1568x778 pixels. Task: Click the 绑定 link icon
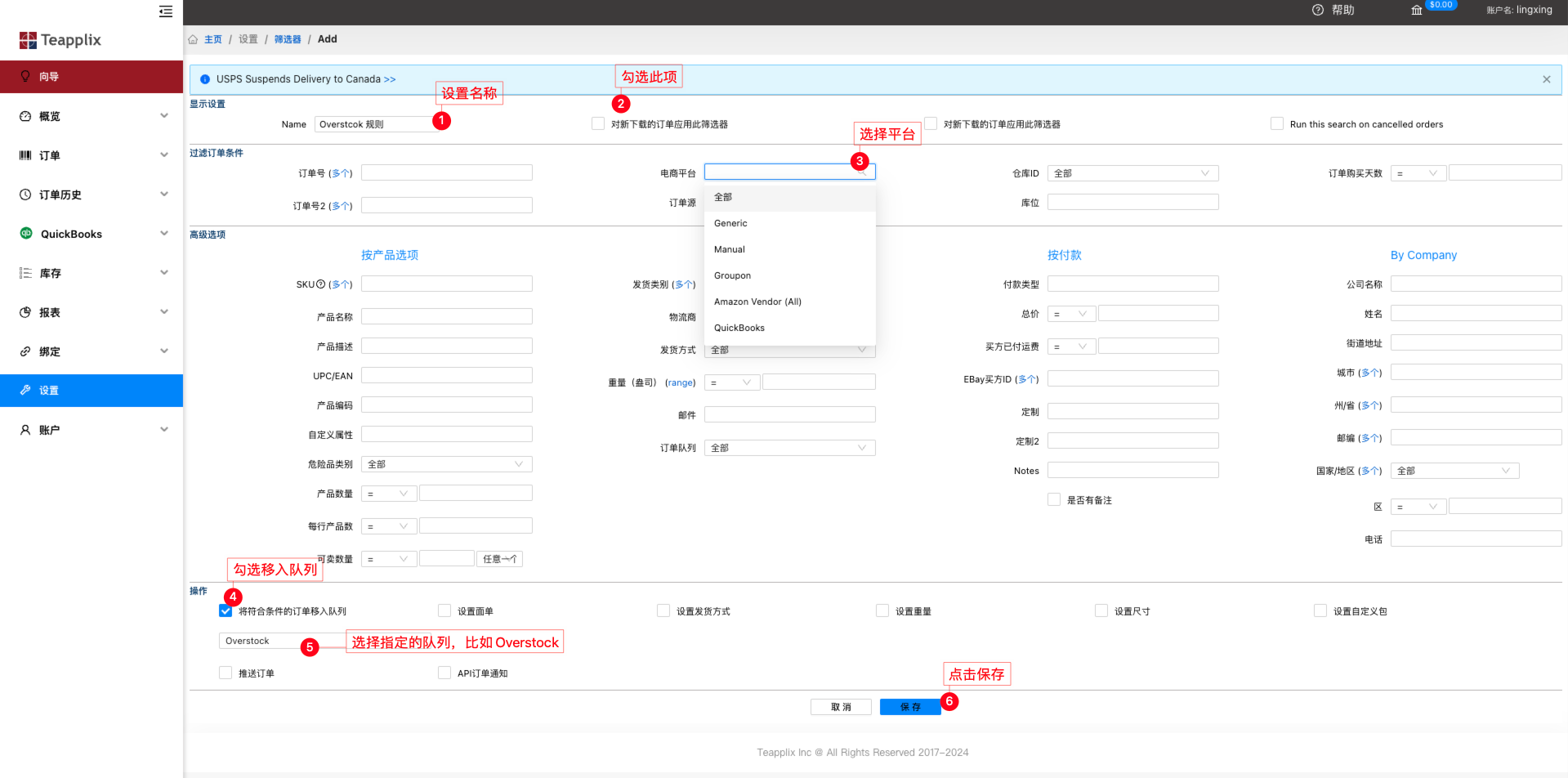pos(25,351)
